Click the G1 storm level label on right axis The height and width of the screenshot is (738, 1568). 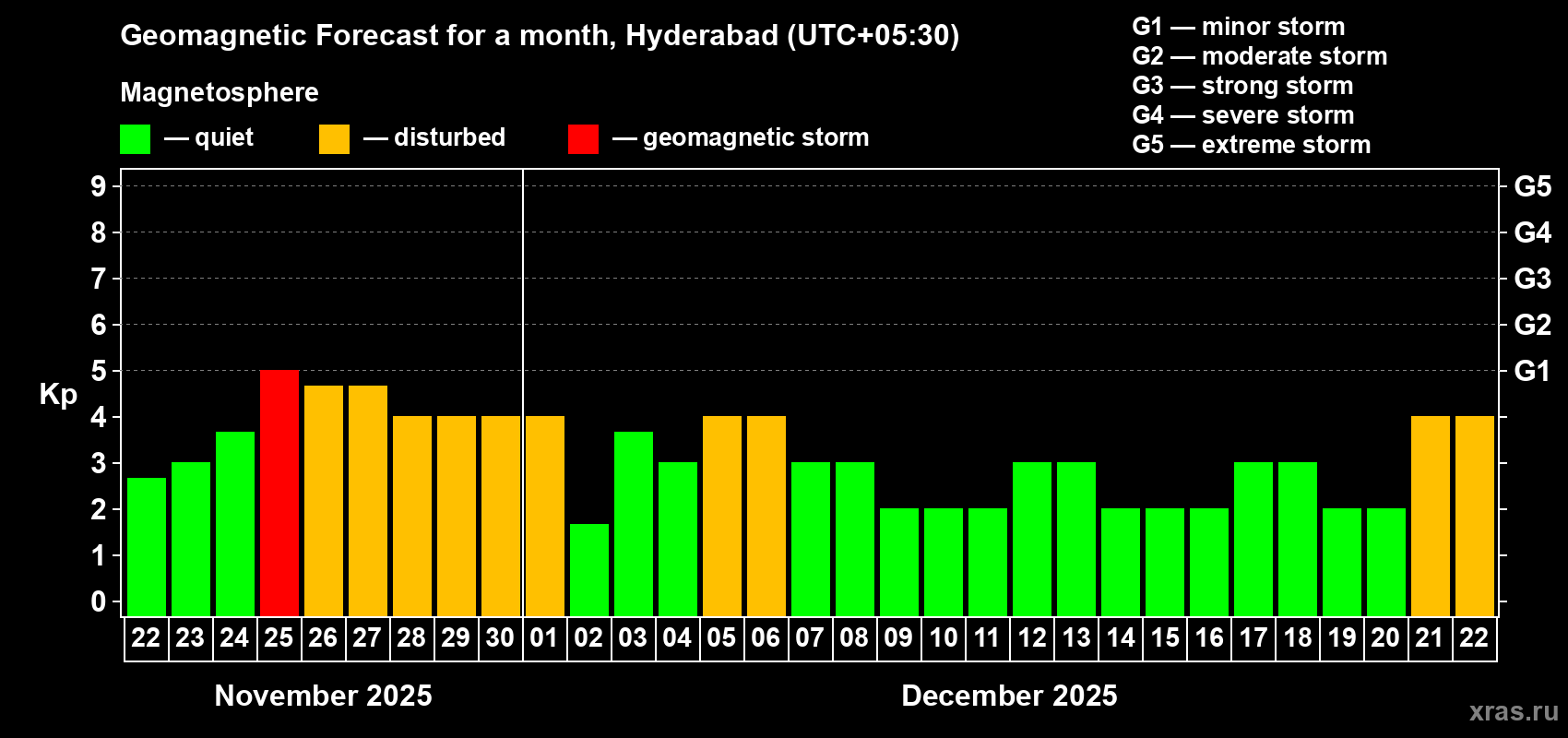(1532, 371)
